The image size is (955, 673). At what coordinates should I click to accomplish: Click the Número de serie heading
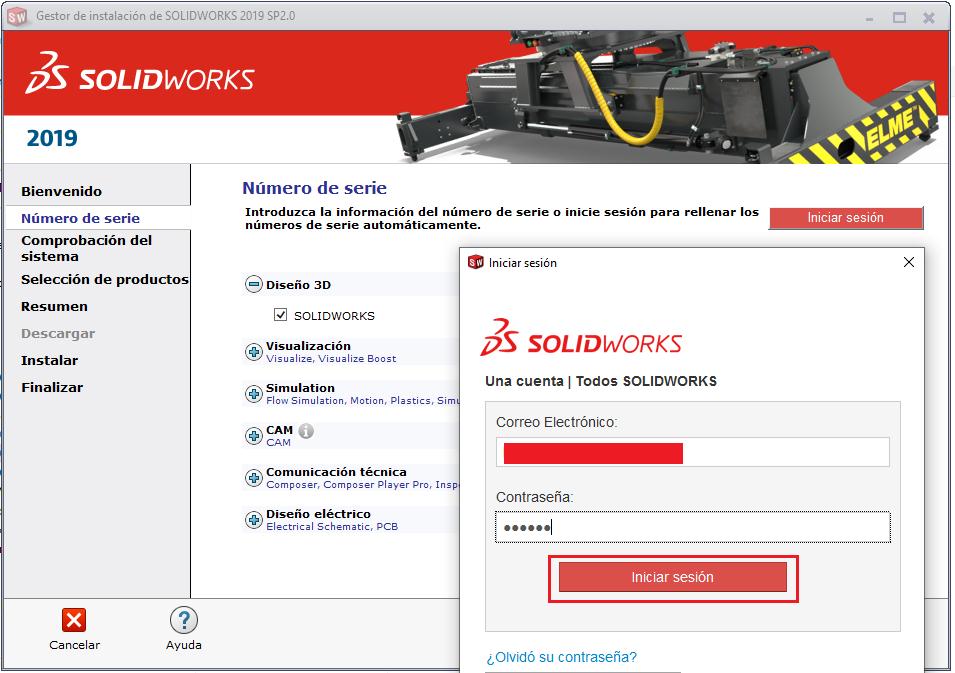click(x=314, y=188)
